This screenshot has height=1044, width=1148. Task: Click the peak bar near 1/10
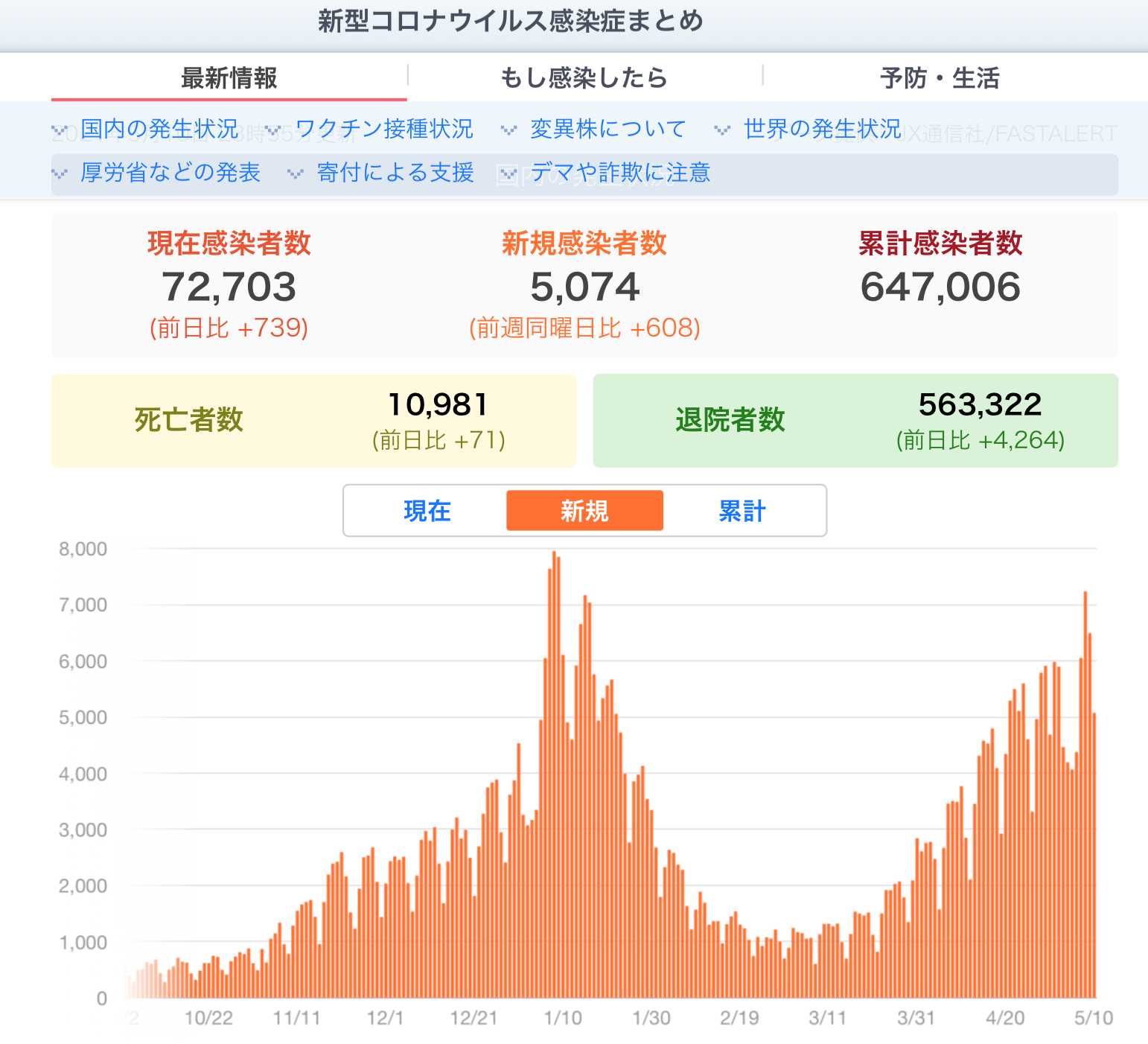click(553, 774)
